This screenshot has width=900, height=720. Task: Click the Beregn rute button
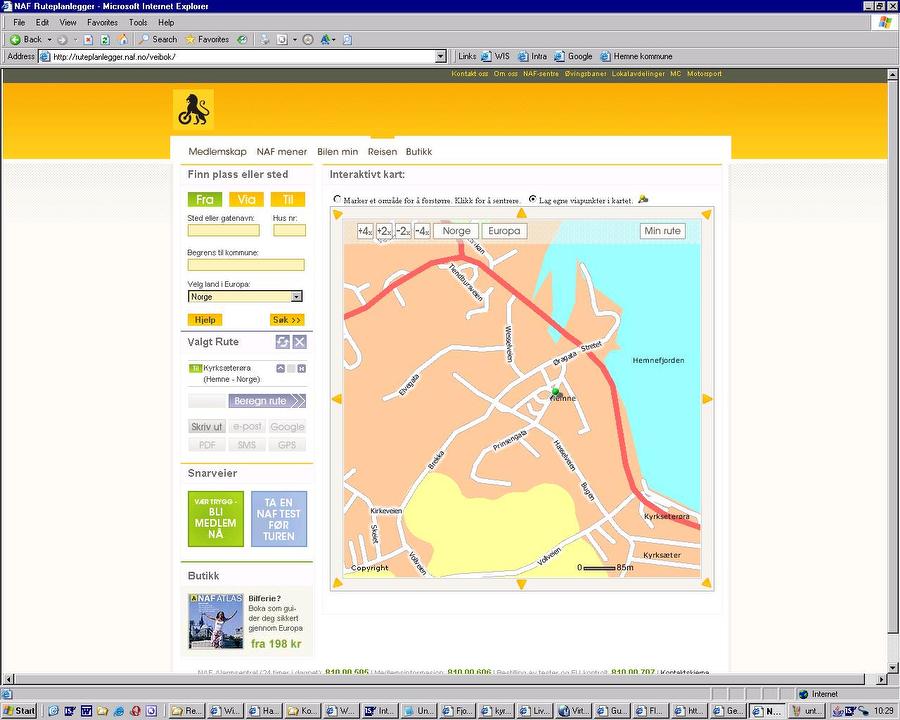pos(266,401)
